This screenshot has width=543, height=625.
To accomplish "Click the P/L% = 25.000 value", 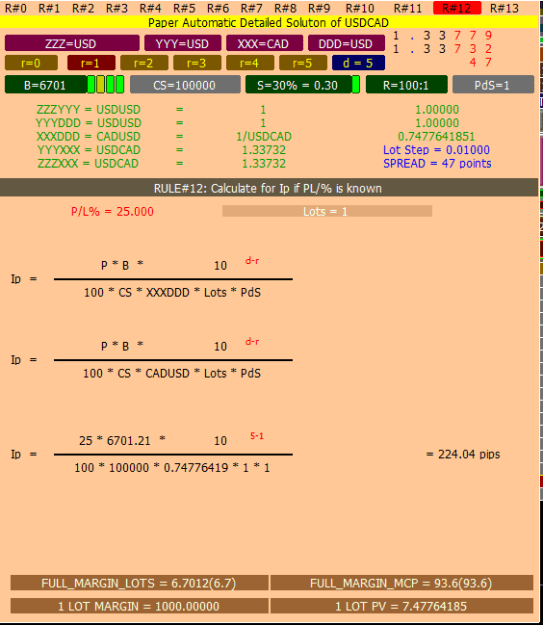I will coord(112,211).
